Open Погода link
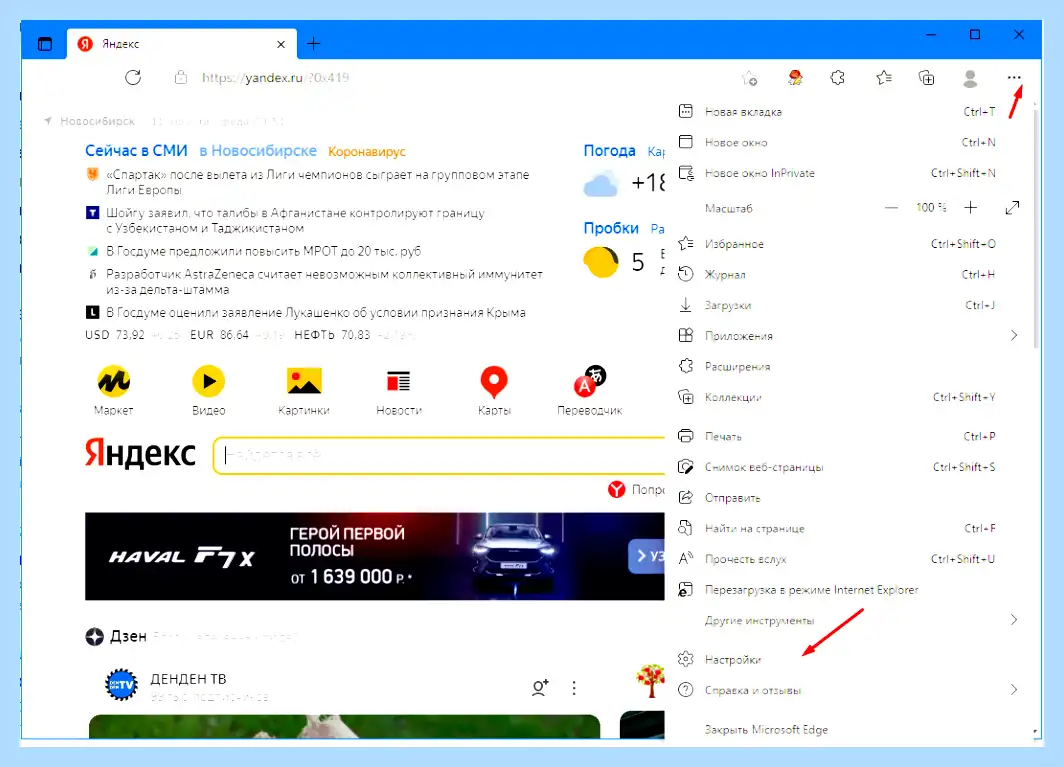This screenshot has width=1064, height=767. click(609, 151)
